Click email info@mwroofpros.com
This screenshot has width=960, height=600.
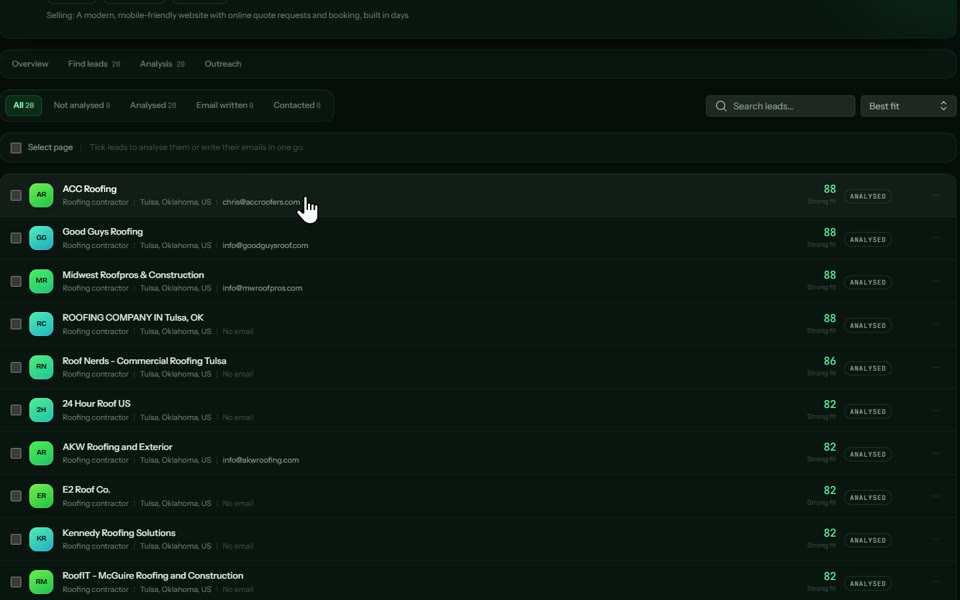(262, 288)
